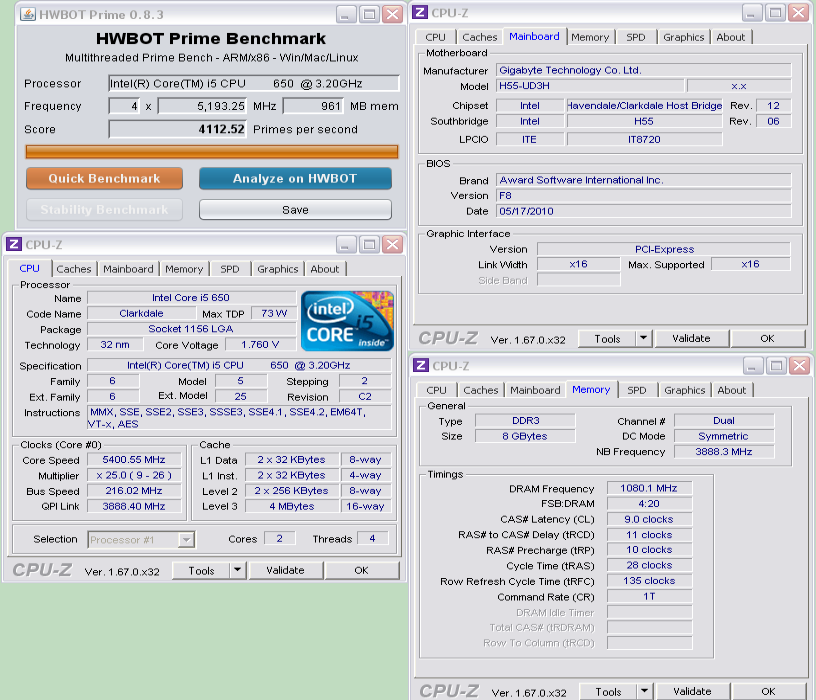This screenshot has width=816, height=700.
Task: Click OK in Memory window
Action: pyautogui.click(x=769, y=691)
